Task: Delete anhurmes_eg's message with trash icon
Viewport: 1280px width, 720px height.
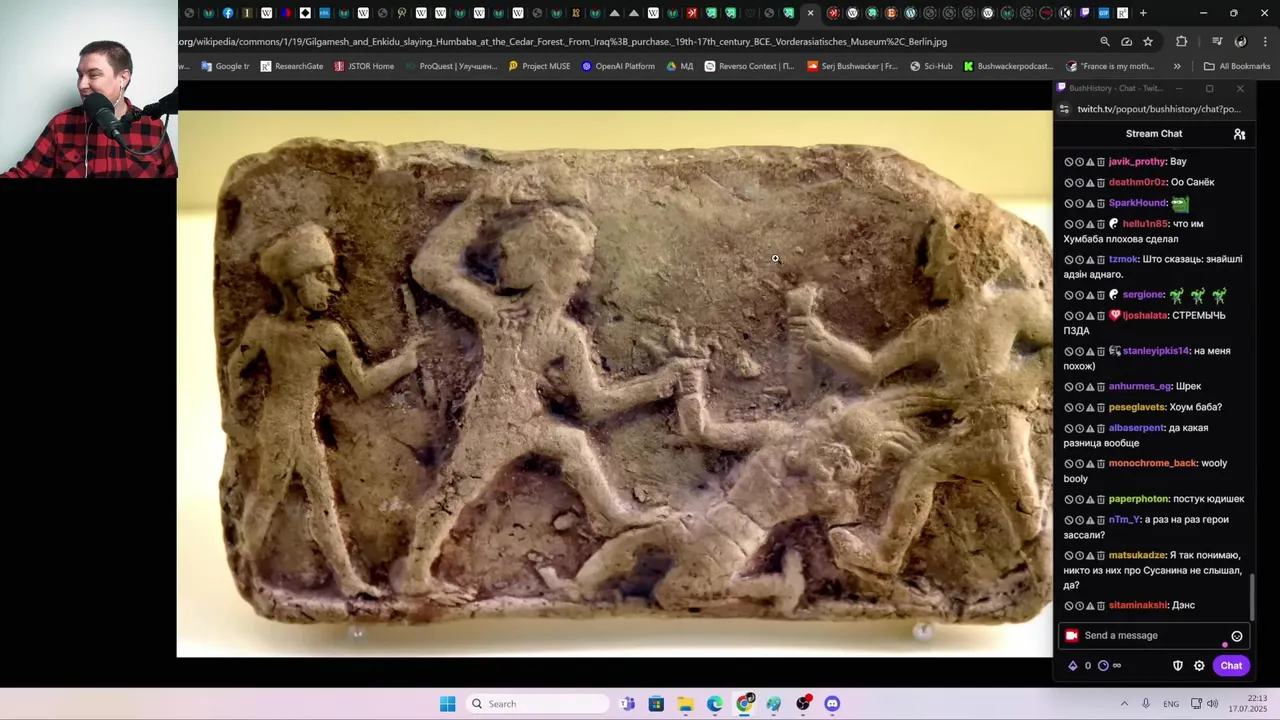Action: click(x=1101, y=387)
